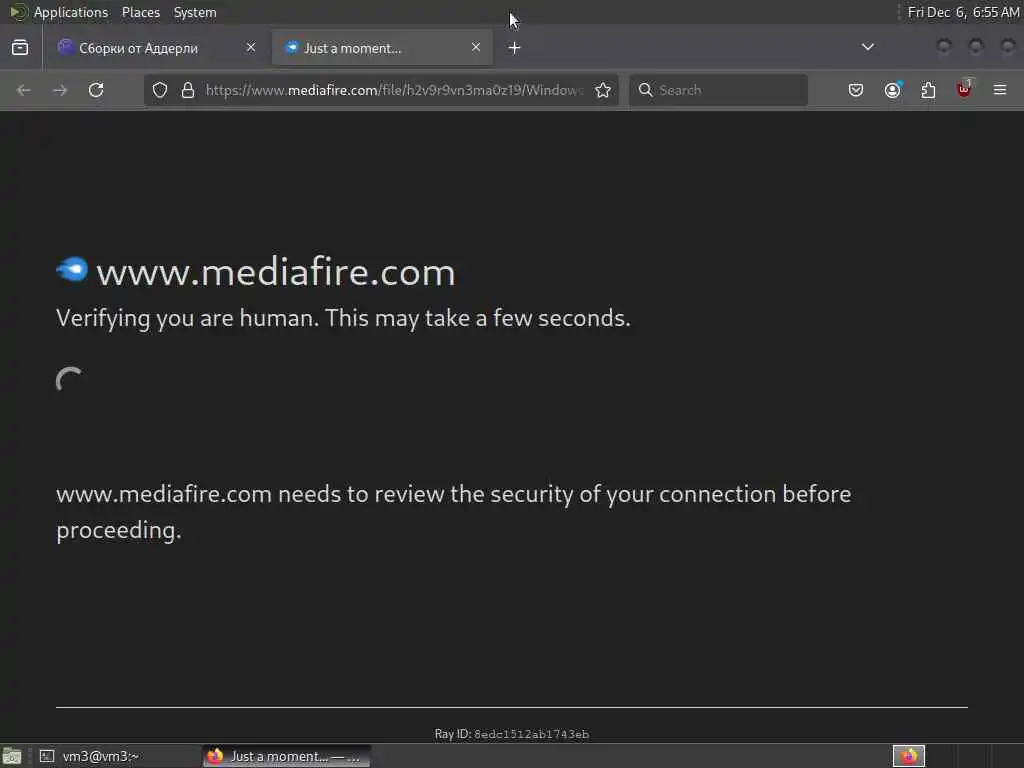
Task: Open the Places menu
Action: coord(140,12)
